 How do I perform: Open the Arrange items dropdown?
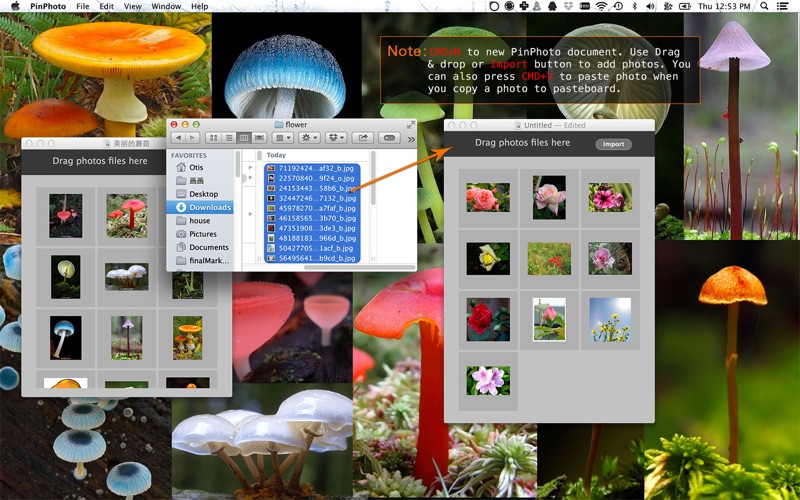point(283,138)
